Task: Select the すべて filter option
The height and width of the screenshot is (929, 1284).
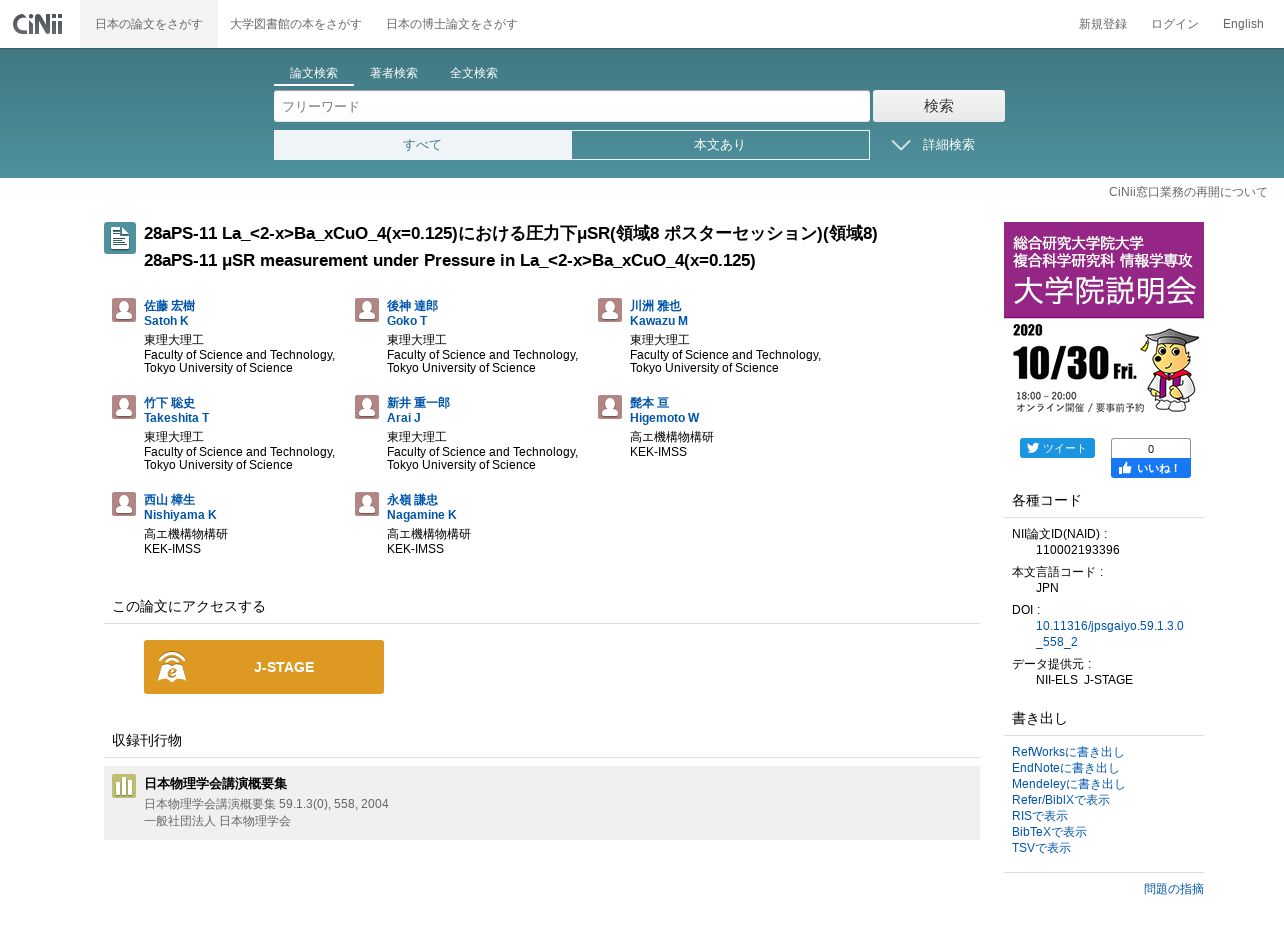Action: pyautogui.click(x=423, y=145)
